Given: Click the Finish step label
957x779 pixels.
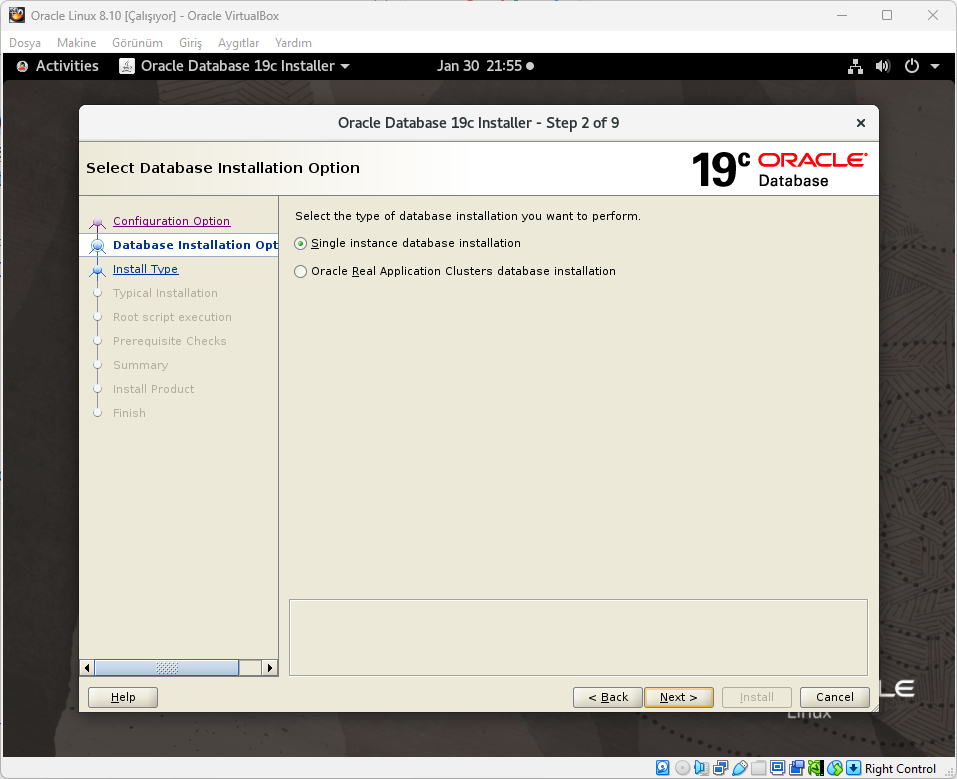Looking at the screenshot, I should tap(129, 413).
